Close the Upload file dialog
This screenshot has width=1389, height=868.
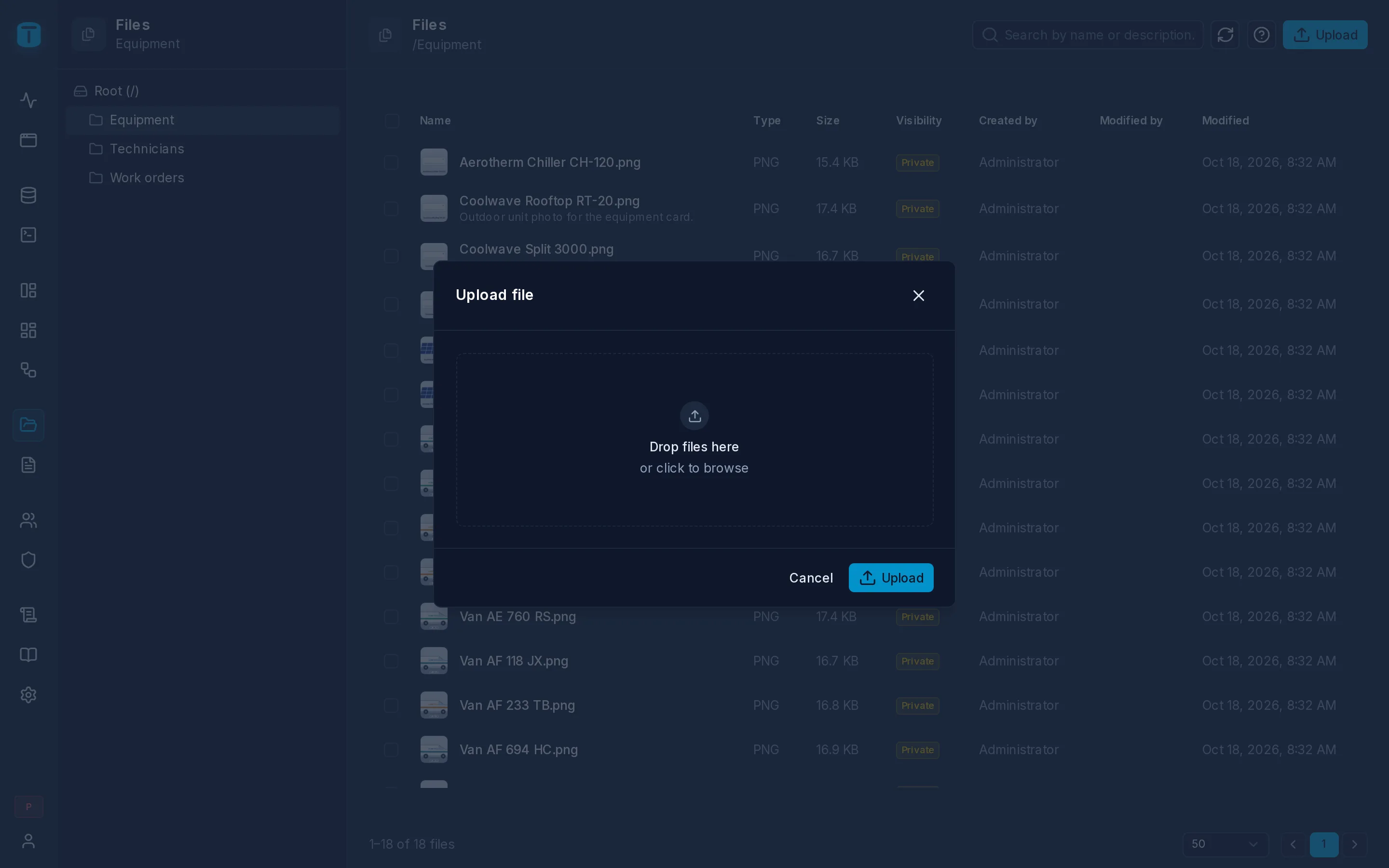pos(918,295)
